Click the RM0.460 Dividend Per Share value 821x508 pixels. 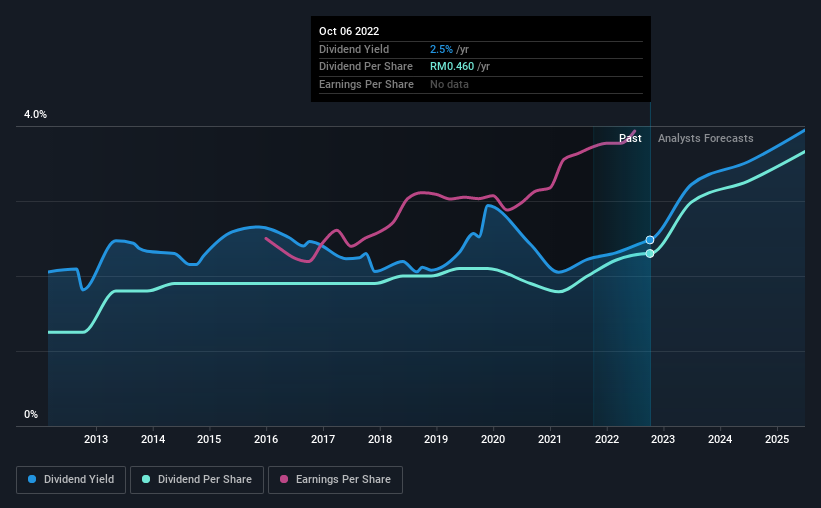pyautogui.click(x=452, y=67)
